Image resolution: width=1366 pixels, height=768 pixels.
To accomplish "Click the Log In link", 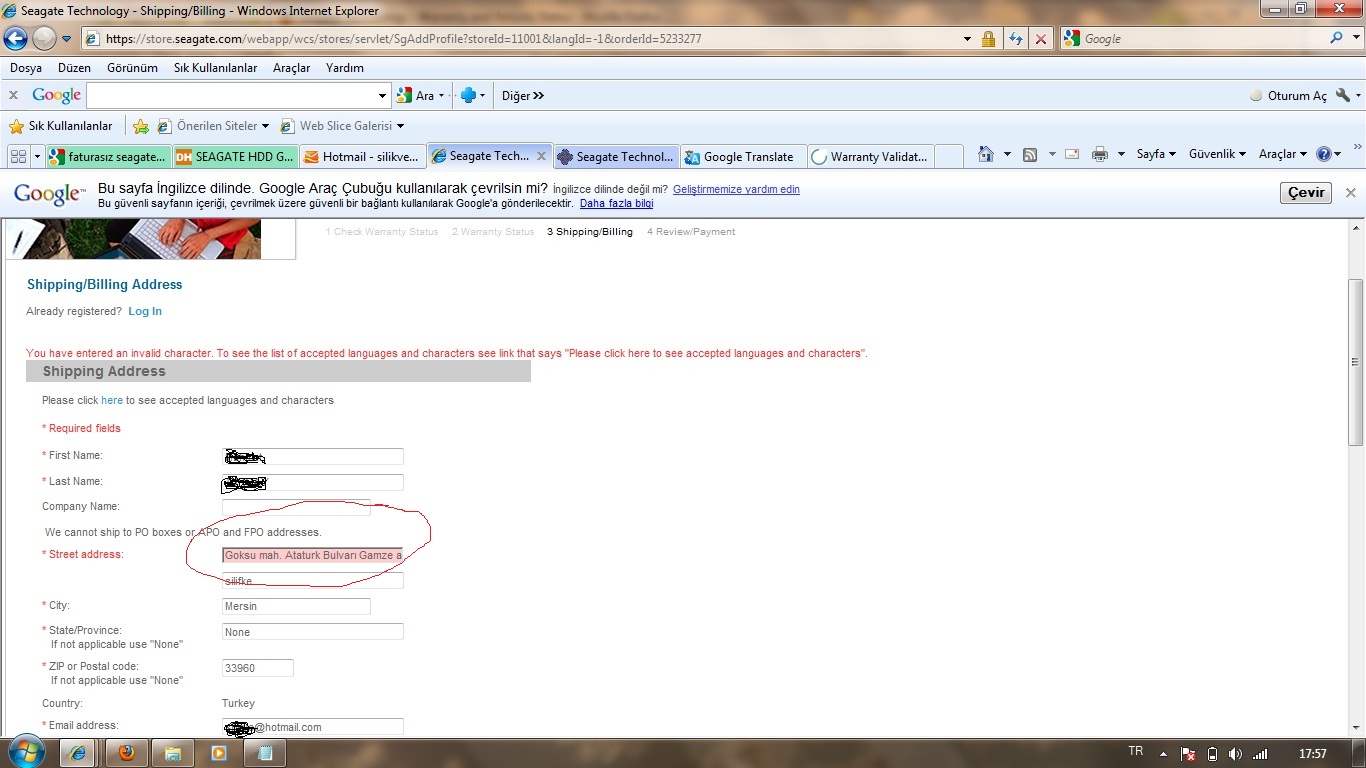I will click(145, 311).
